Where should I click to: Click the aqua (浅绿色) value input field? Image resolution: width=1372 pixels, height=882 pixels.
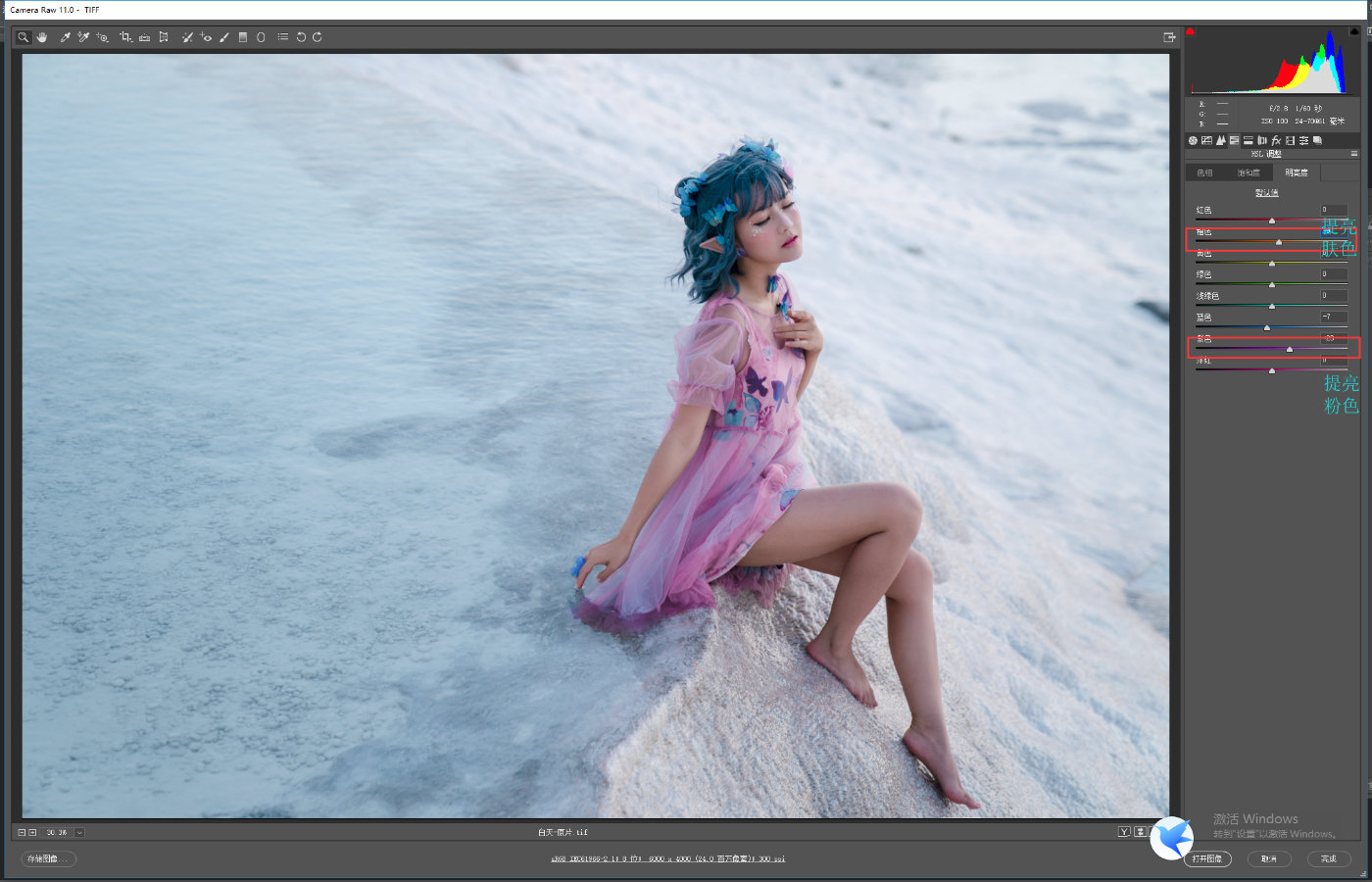click(x=1333, y=296)
